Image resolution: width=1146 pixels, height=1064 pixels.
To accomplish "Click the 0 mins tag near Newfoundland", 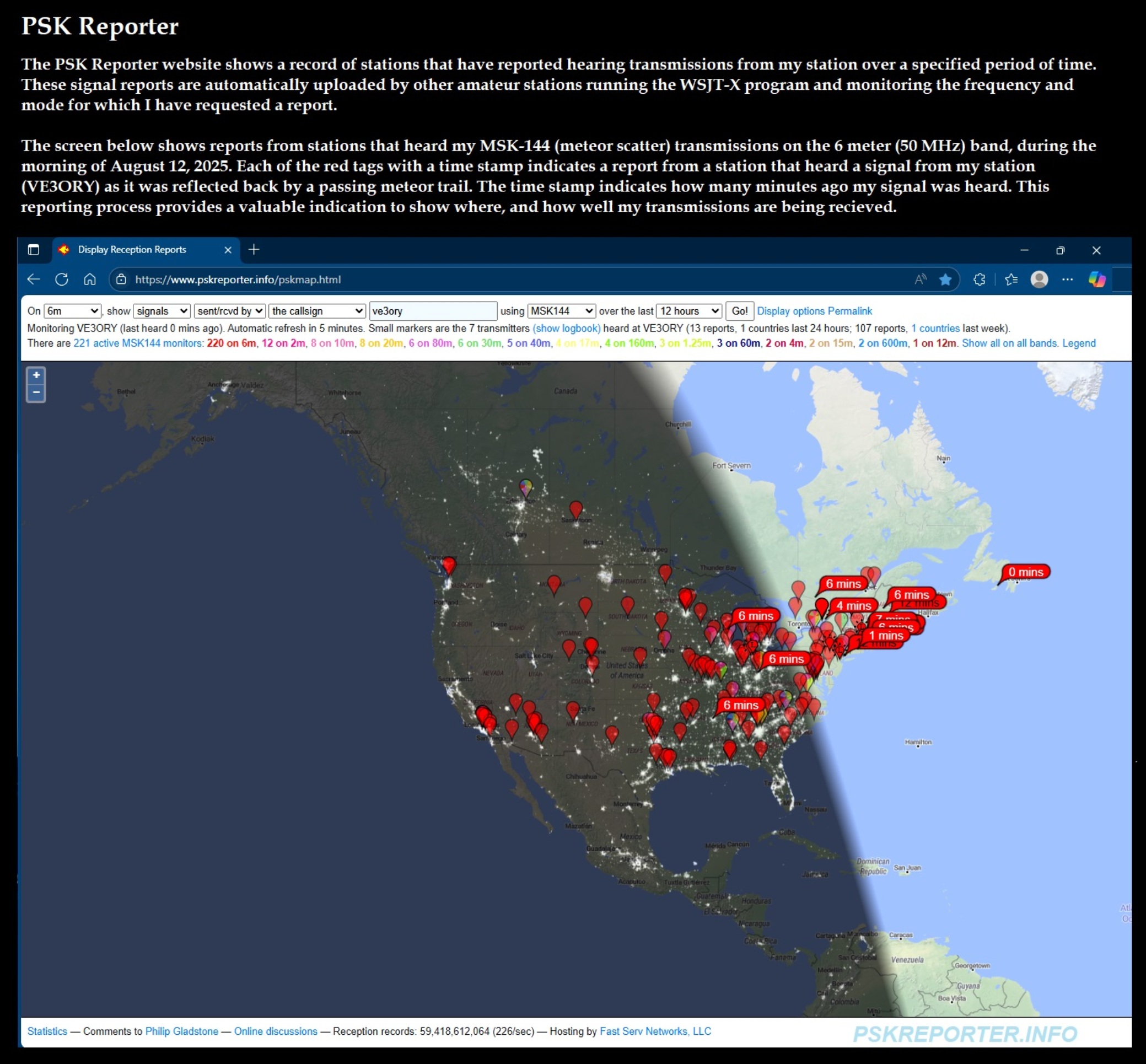I will pos(1026,572).
